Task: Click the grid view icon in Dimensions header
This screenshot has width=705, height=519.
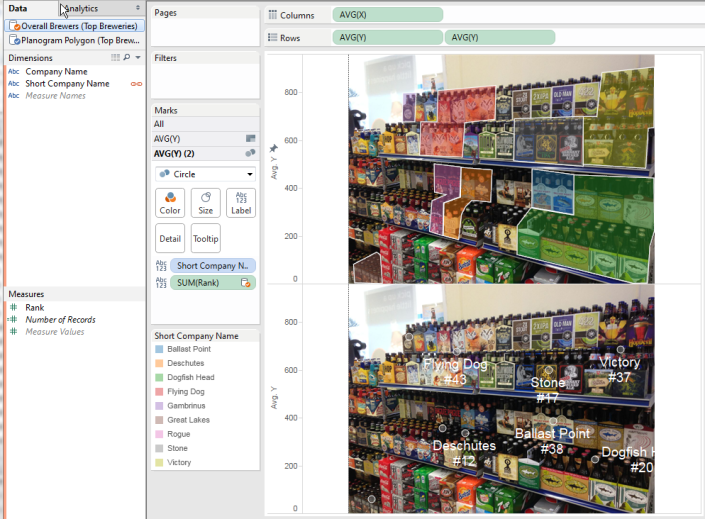Action: 115,58
